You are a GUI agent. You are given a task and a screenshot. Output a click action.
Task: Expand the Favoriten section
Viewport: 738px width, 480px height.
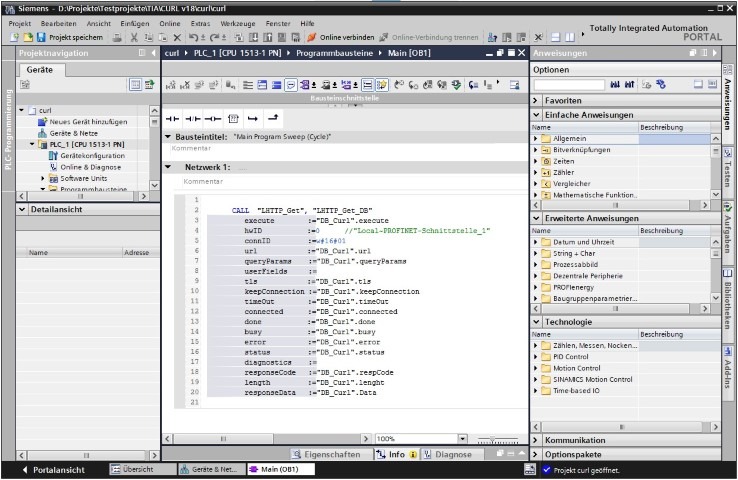click(536, 101)
